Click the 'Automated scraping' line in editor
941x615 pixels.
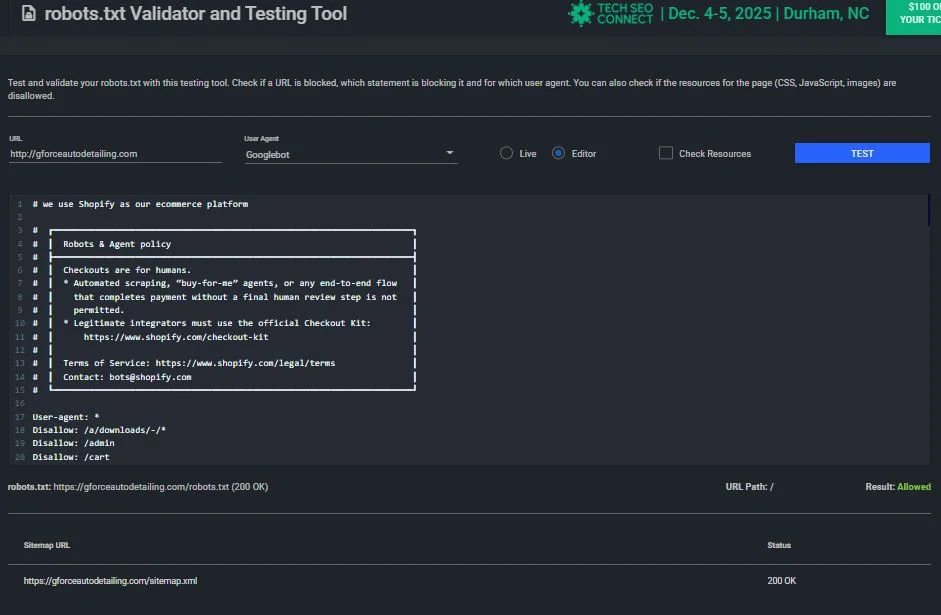(230, 283)
